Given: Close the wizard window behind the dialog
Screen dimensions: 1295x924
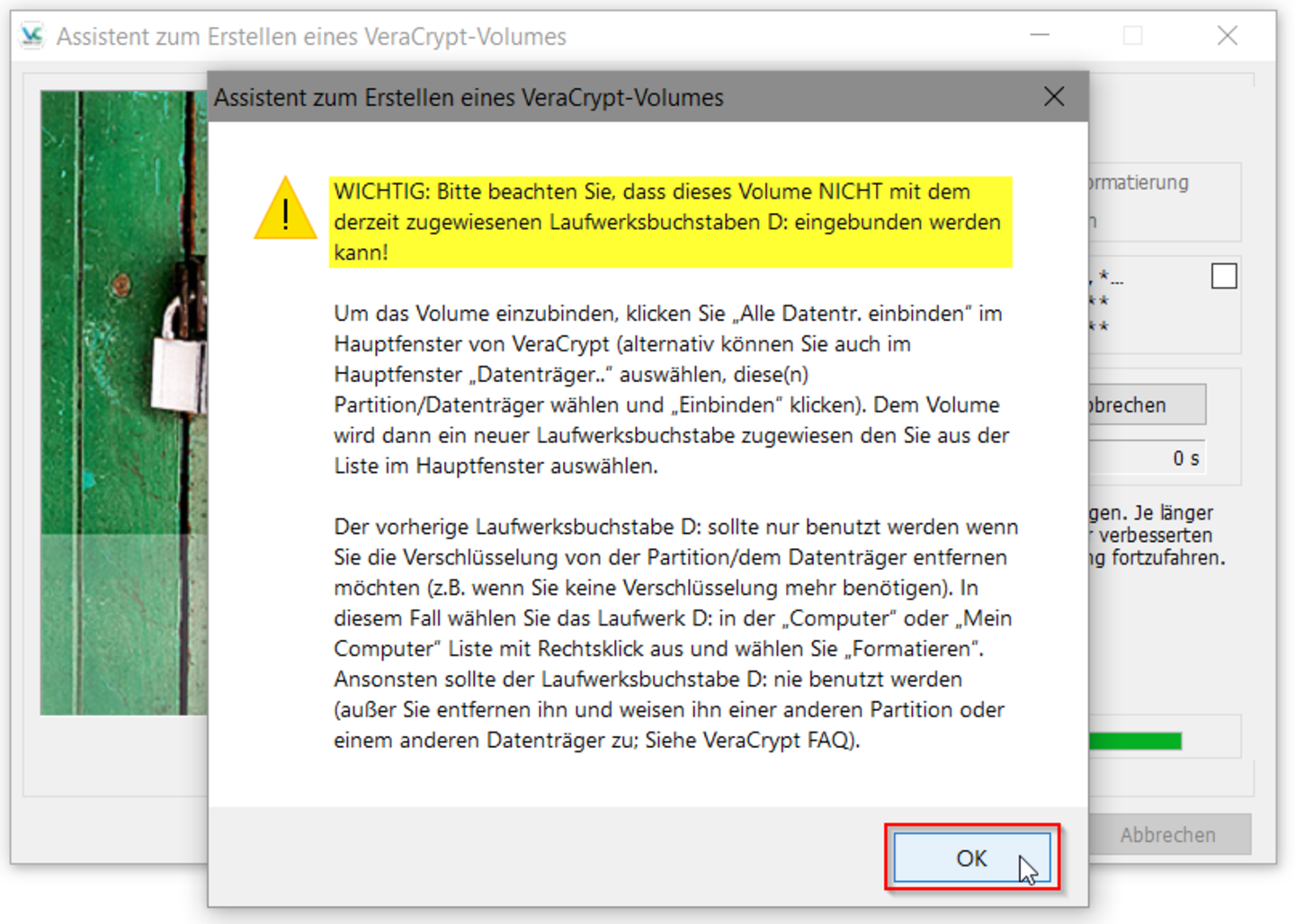Looking at the screenshot, I should pos(1227,36).
